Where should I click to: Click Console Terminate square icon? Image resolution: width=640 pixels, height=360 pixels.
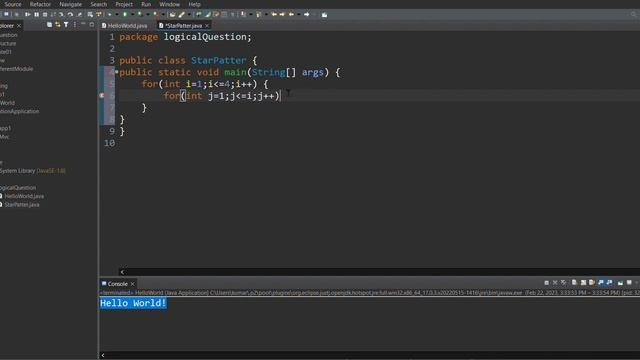point(547,282)
